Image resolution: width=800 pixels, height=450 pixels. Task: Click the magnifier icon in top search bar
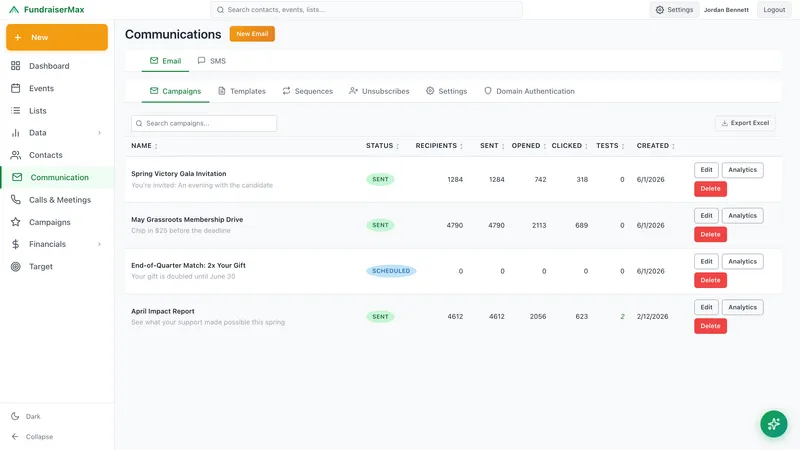click(x=220, y=10)
